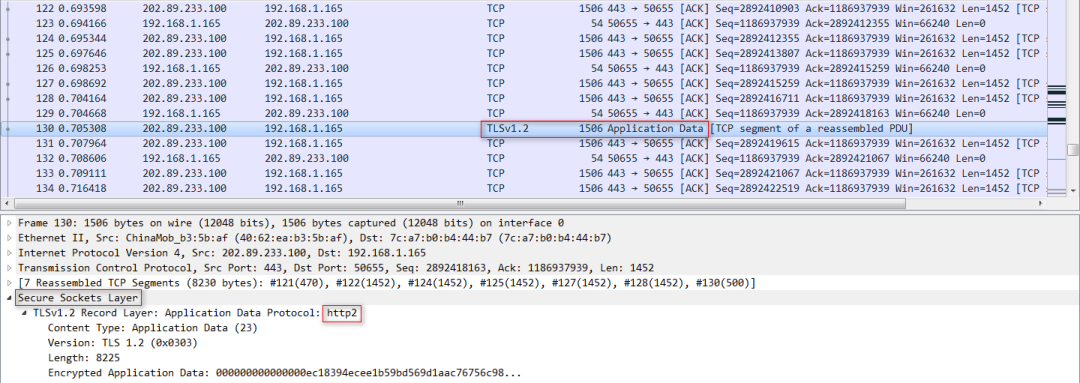Image resolution: width=1080 pixels, height=383 pixels.
Task: Select packet 129 at time 0.704668
Action: click(523, 113)
